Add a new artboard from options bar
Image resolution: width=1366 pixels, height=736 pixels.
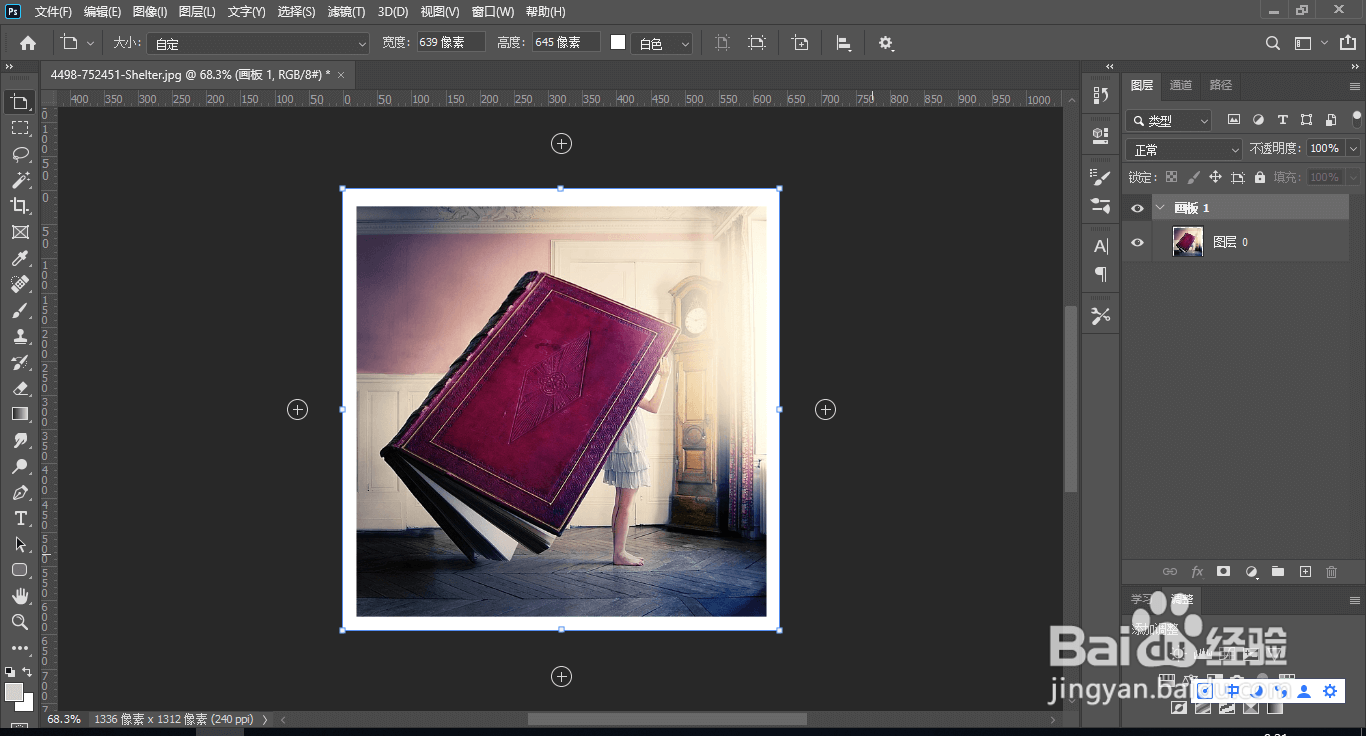[800, 43]
